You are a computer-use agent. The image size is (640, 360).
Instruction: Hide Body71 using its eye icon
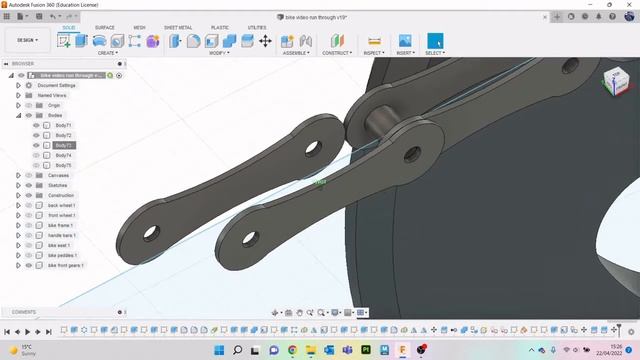coord(36,125)
